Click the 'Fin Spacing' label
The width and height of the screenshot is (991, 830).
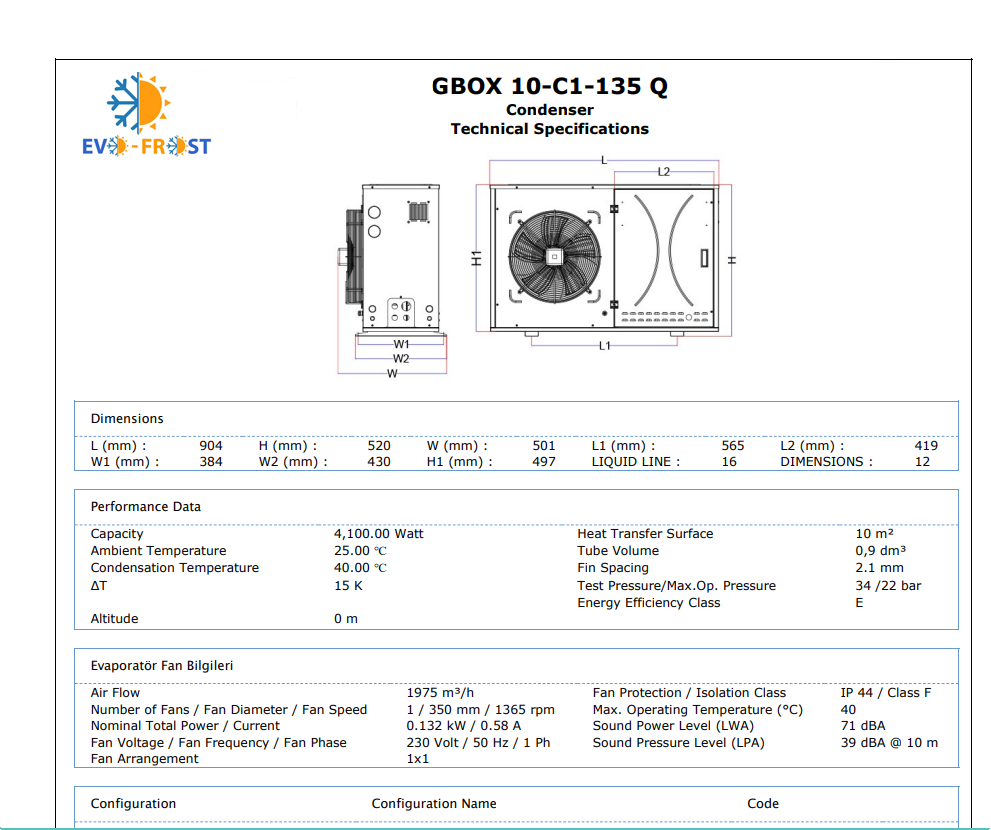tap(613, 568)
